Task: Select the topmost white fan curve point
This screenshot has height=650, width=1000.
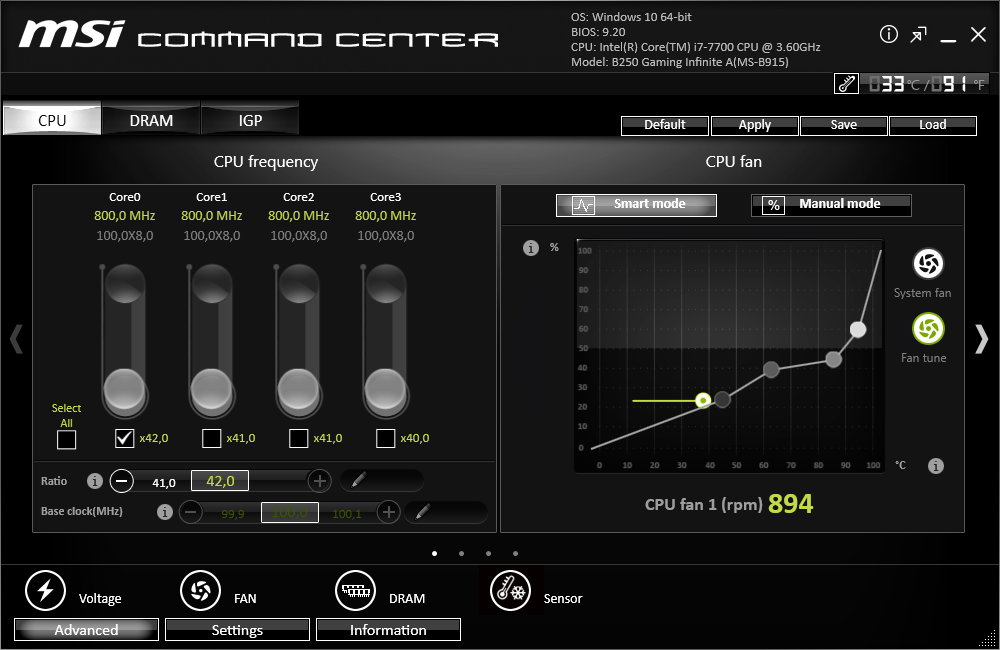Action: 858,329
